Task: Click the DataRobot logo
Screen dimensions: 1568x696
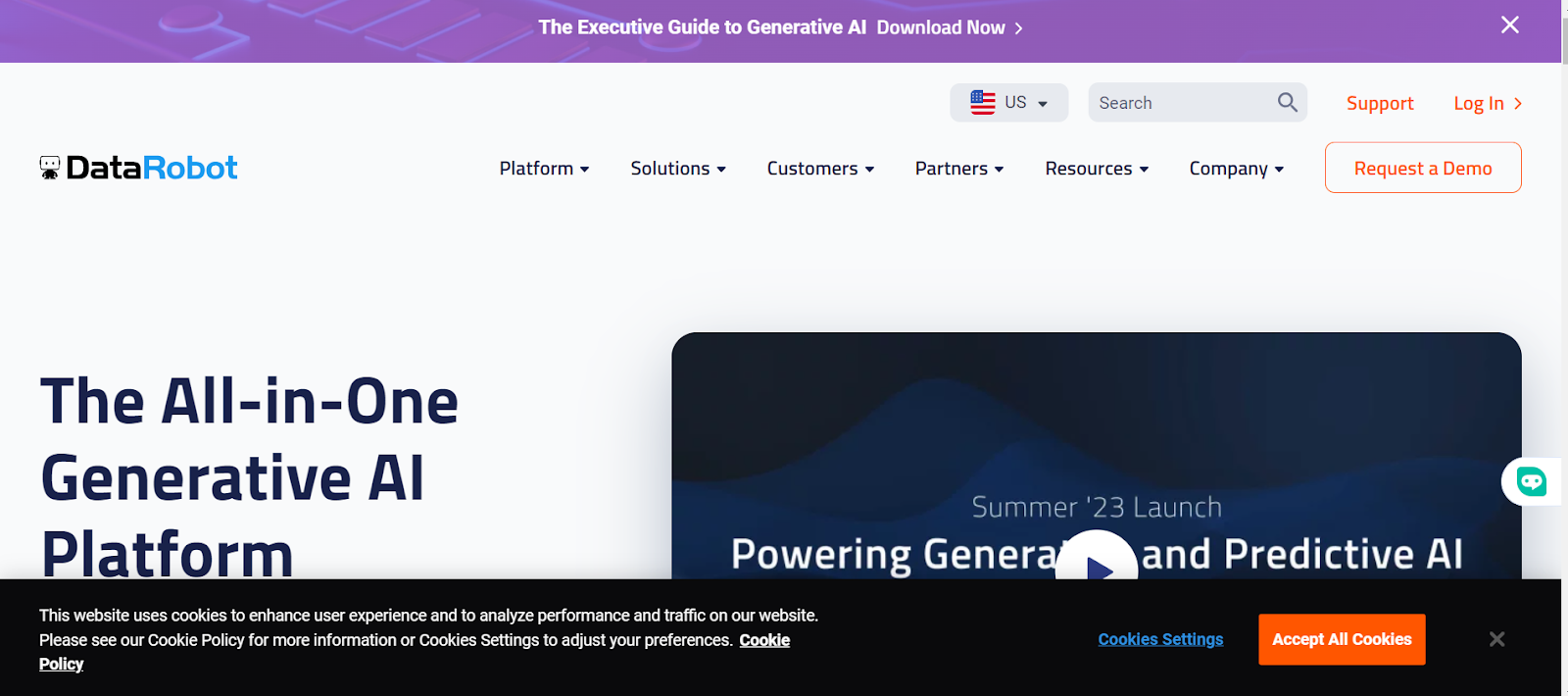Action: (x=138, y=168)
